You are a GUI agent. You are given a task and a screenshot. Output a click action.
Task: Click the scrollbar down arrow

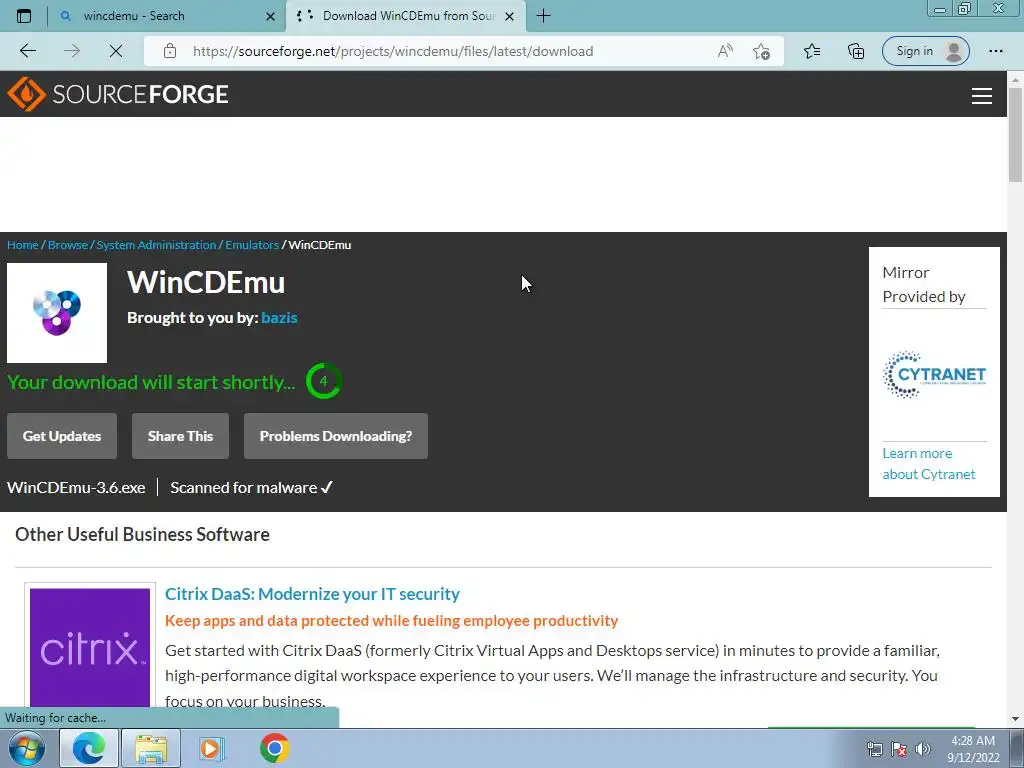1015,719
